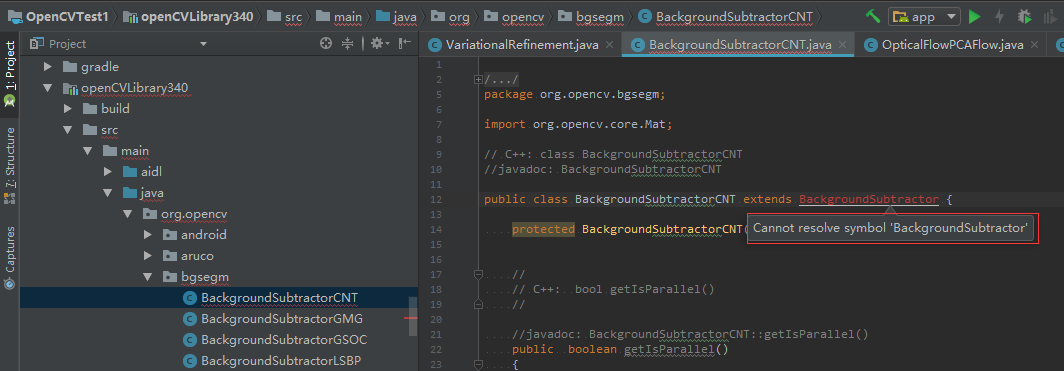Click the scroll from source target icon

pyautogui.click(x=326, y=43)
